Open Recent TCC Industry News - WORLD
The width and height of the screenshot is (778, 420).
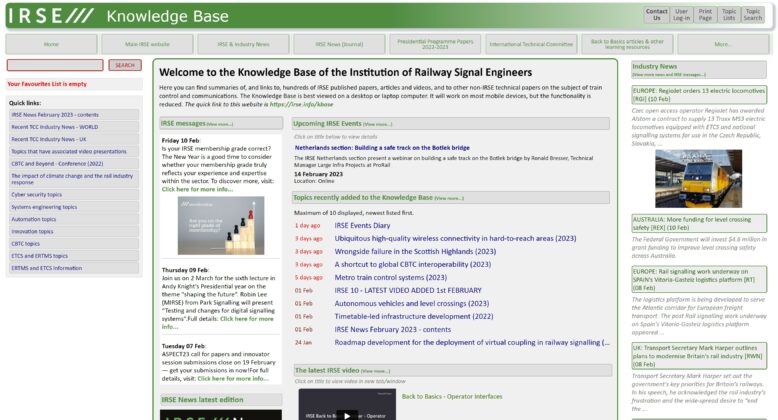(x=73, y=127)
